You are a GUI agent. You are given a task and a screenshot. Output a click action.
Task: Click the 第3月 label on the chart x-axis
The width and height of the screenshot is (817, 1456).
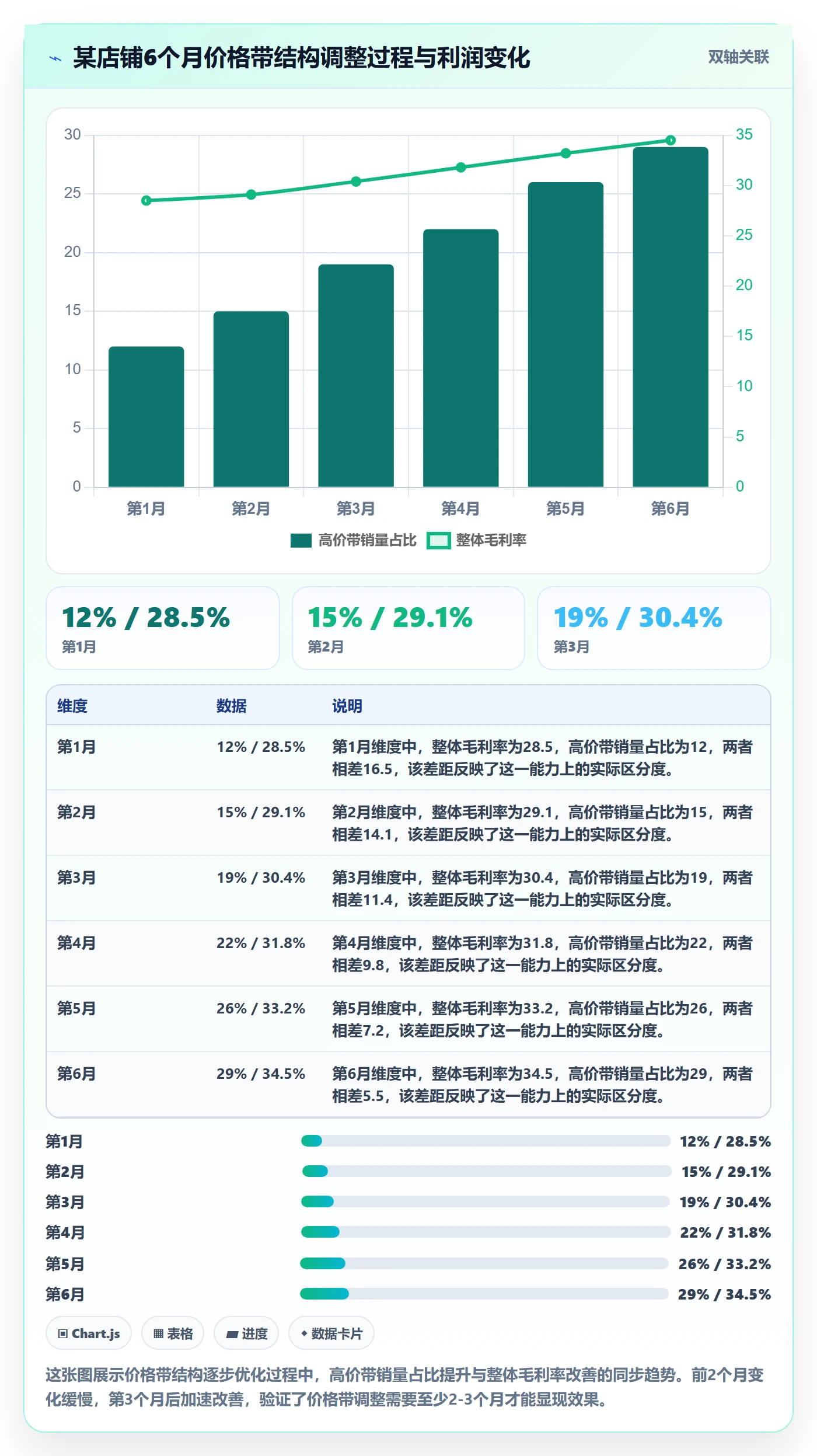pyautogui.click(x=356, y=508)
